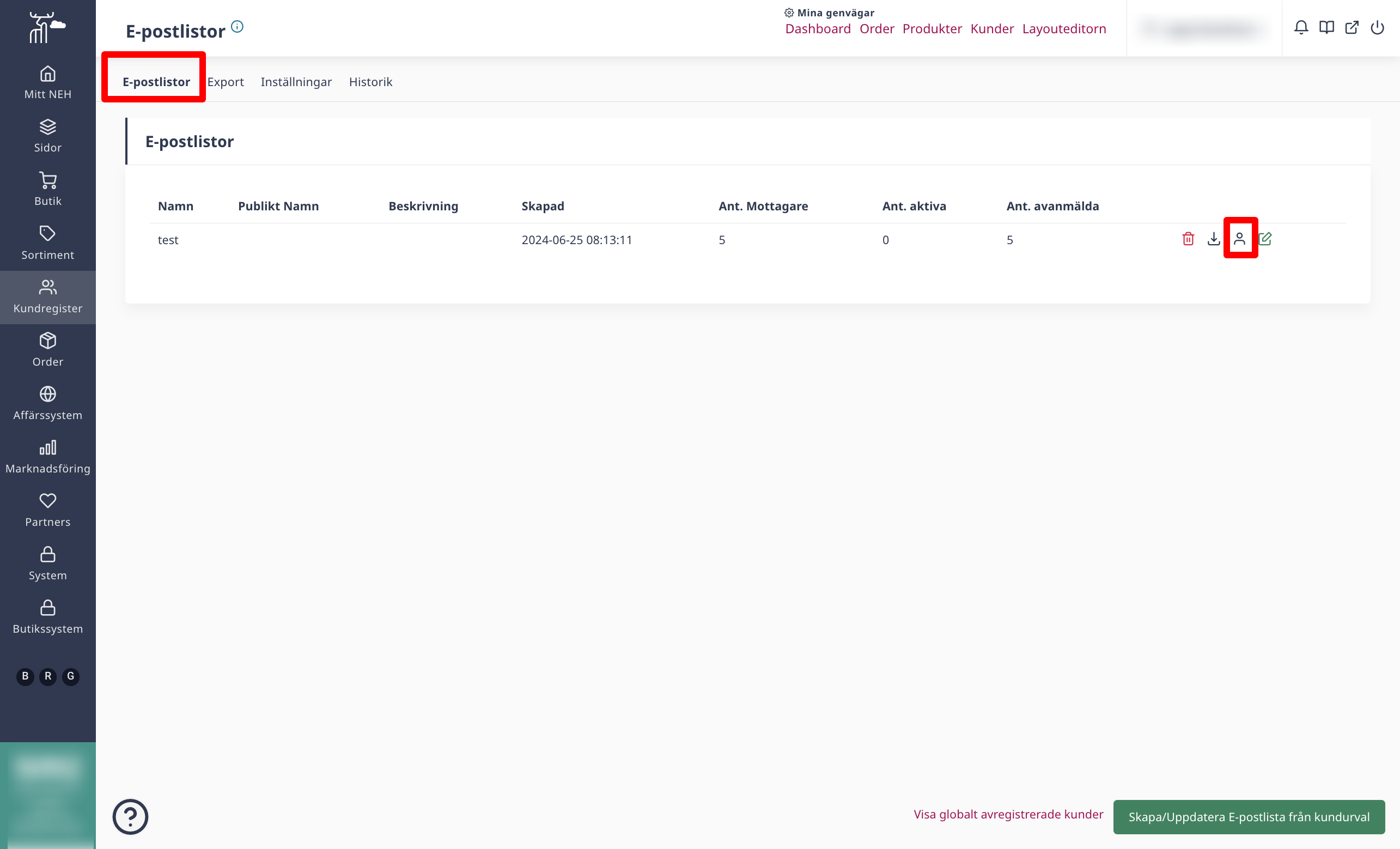Click the Skapad column header

(x=543, y=206)
